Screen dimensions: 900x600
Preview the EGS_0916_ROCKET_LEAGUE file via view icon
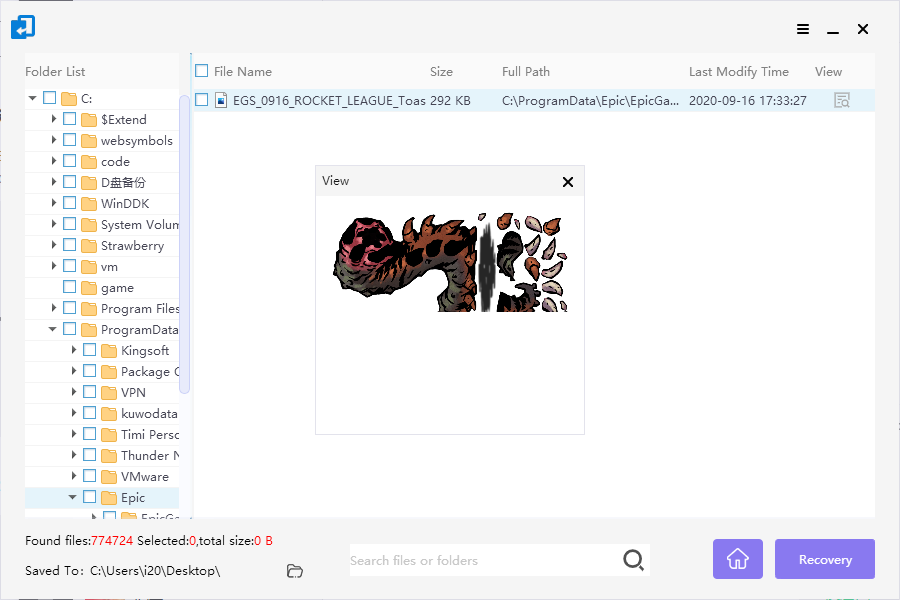841,100
